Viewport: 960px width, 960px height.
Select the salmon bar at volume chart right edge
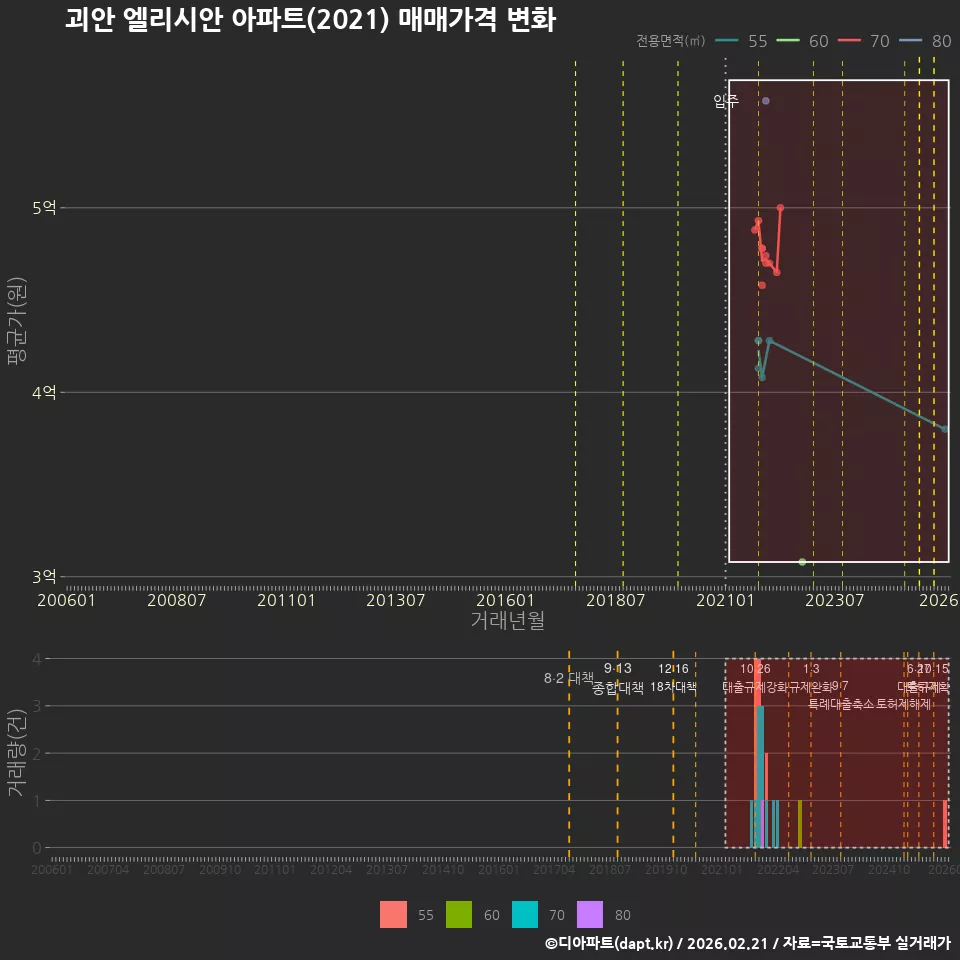click(945, 824)
